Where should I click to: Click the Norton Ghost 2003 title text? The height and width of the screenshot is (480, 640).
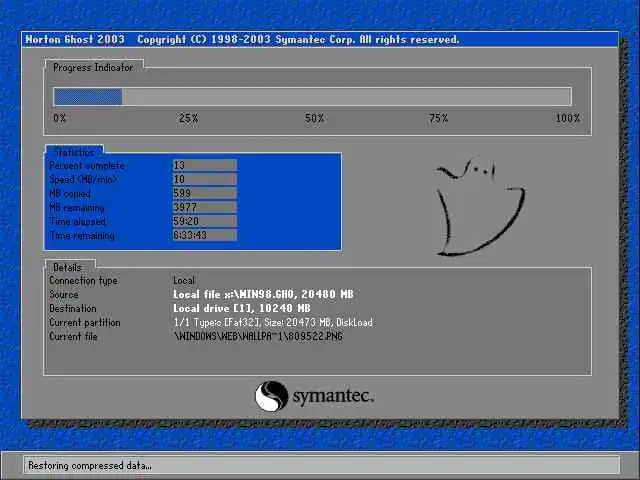point(75,40)
